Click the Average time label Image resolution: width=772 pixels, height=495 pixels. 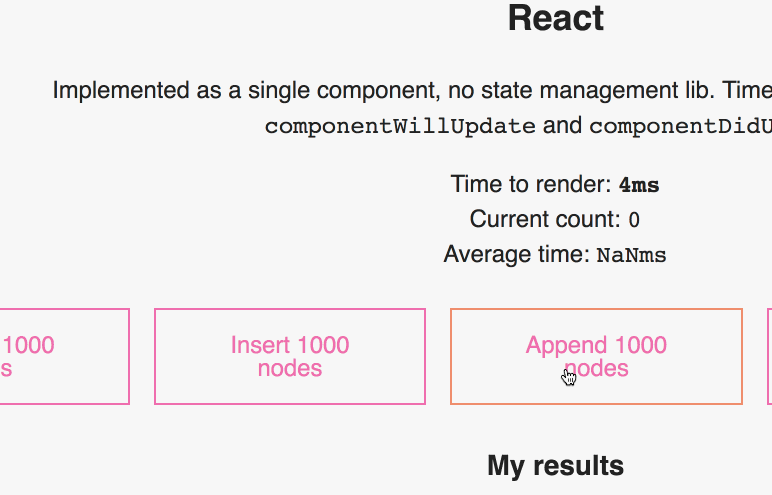(x=516, y=255)
